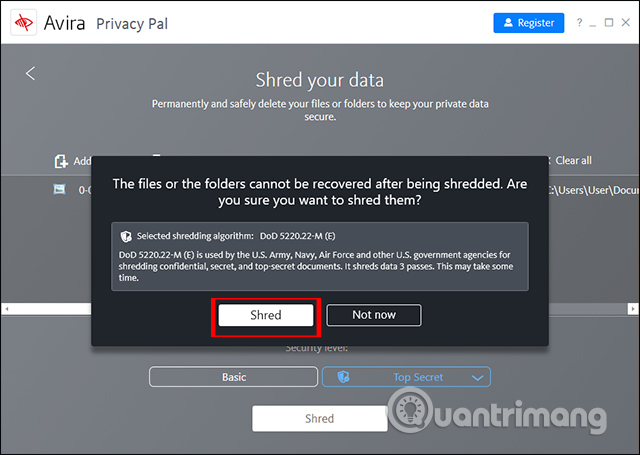Click the image file icon in the list
The width and height of the screenshot is (640, 455).
[60, 188]
